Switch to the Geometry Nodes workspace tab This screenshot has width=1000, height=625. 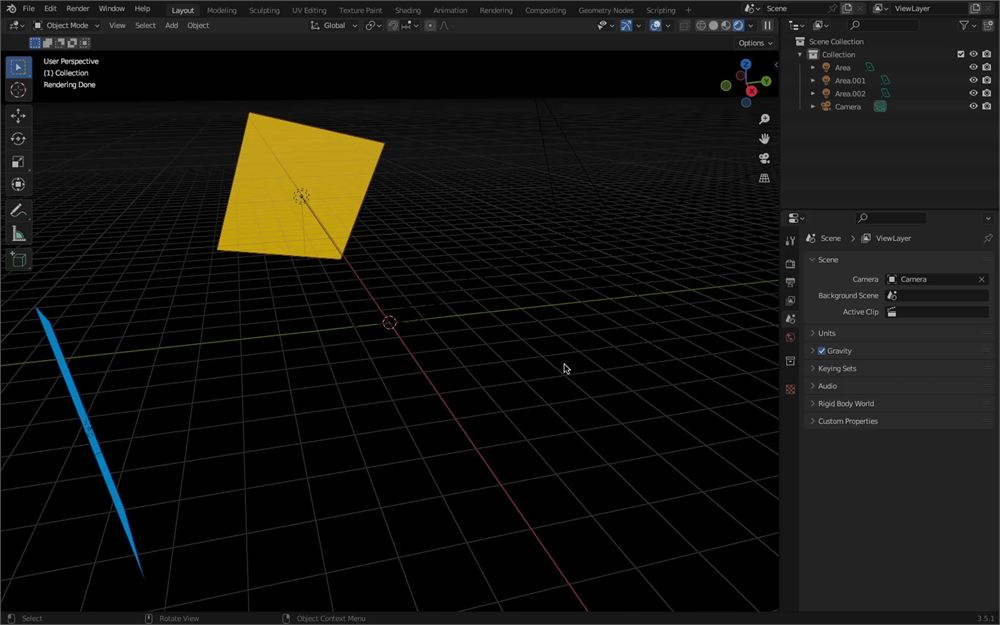606,10
